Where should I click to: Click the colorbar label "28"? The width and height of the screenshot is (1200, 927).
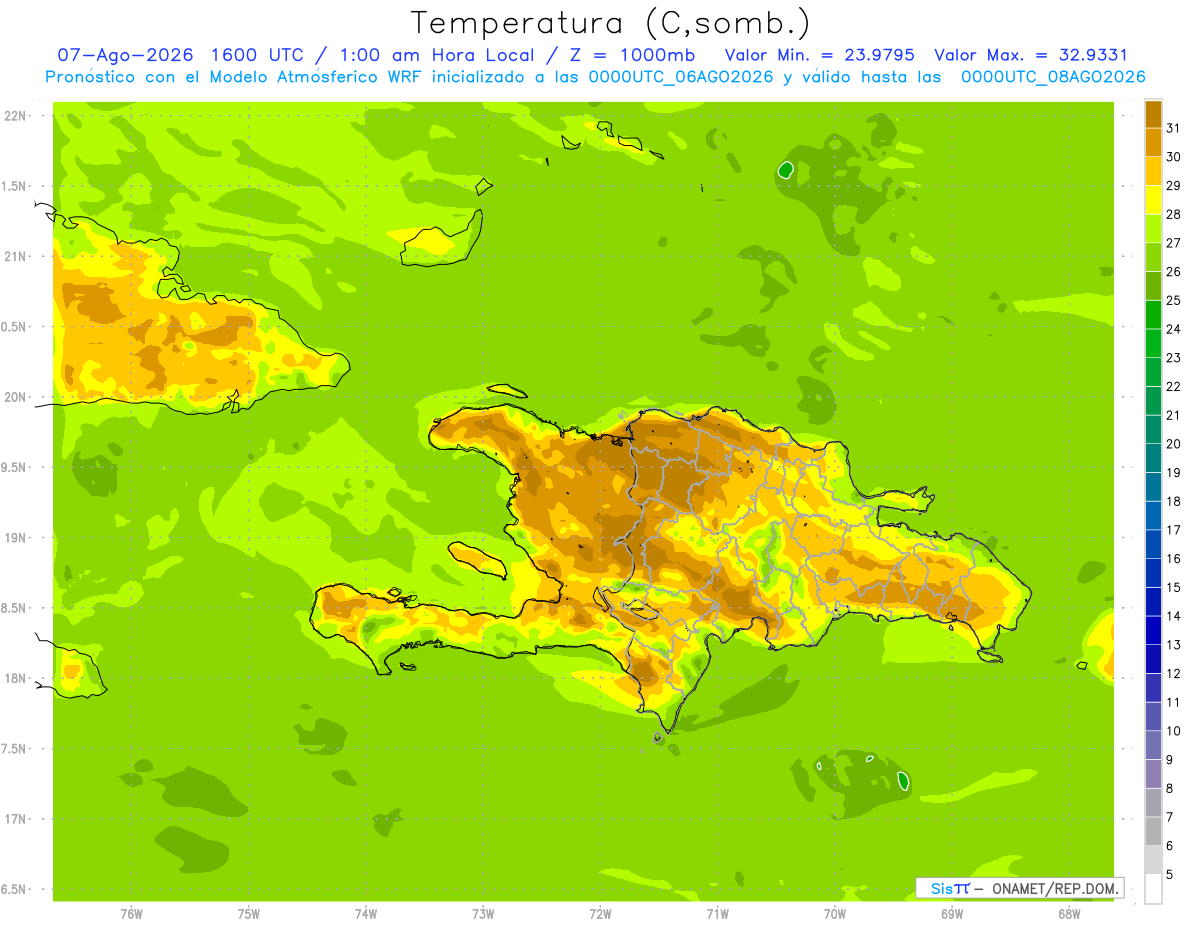click(x=1173, y=213)
